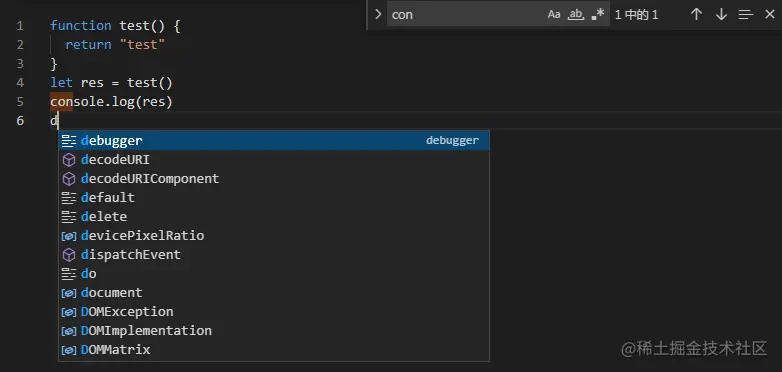Screen dimensions: 782x372
Task: Click variable icon beside DOMMatrix
Action: click(x=68, y=350)
